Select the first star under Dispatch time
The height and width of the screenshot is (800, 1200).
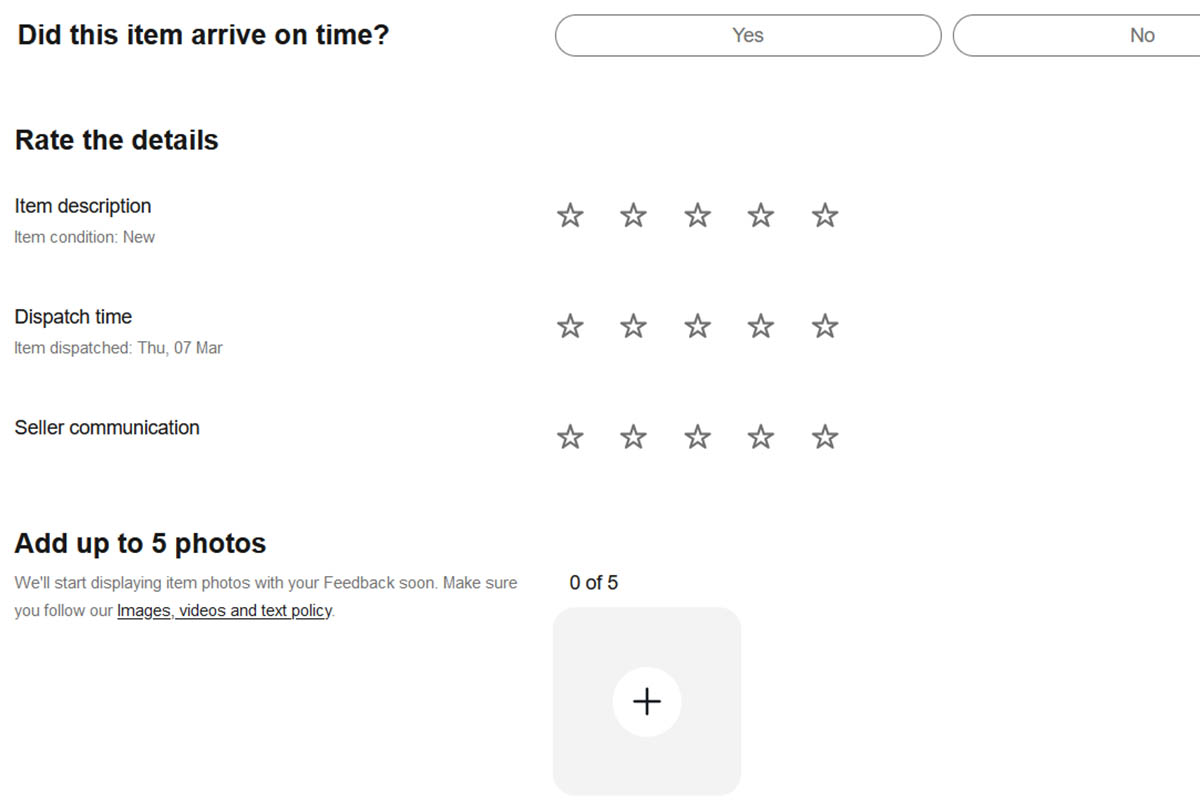[570, 325]
